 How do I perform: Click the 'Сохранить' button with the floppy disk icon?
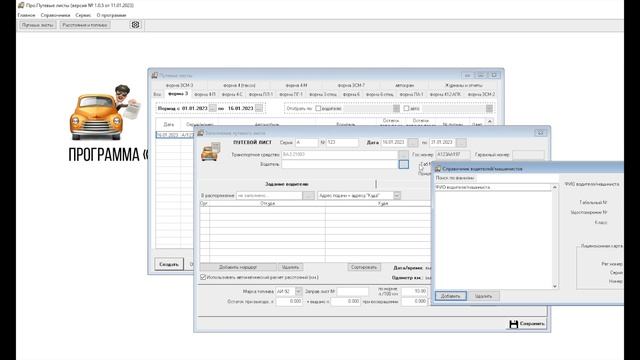tap(527, 324)
